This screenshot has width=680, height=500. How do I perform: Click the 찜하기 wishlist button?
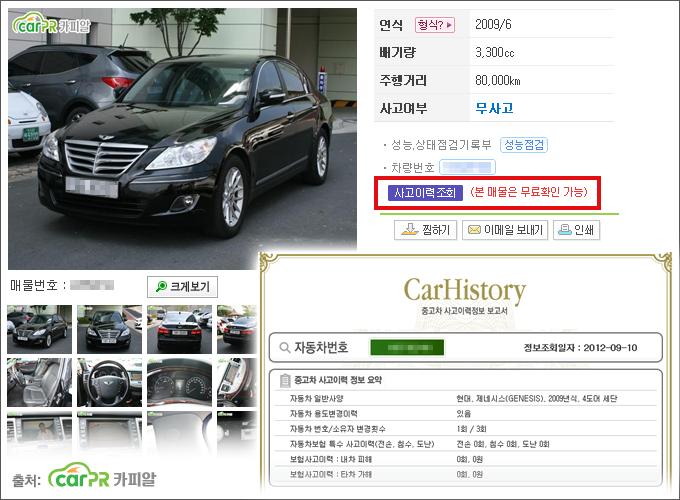point(425,229)
